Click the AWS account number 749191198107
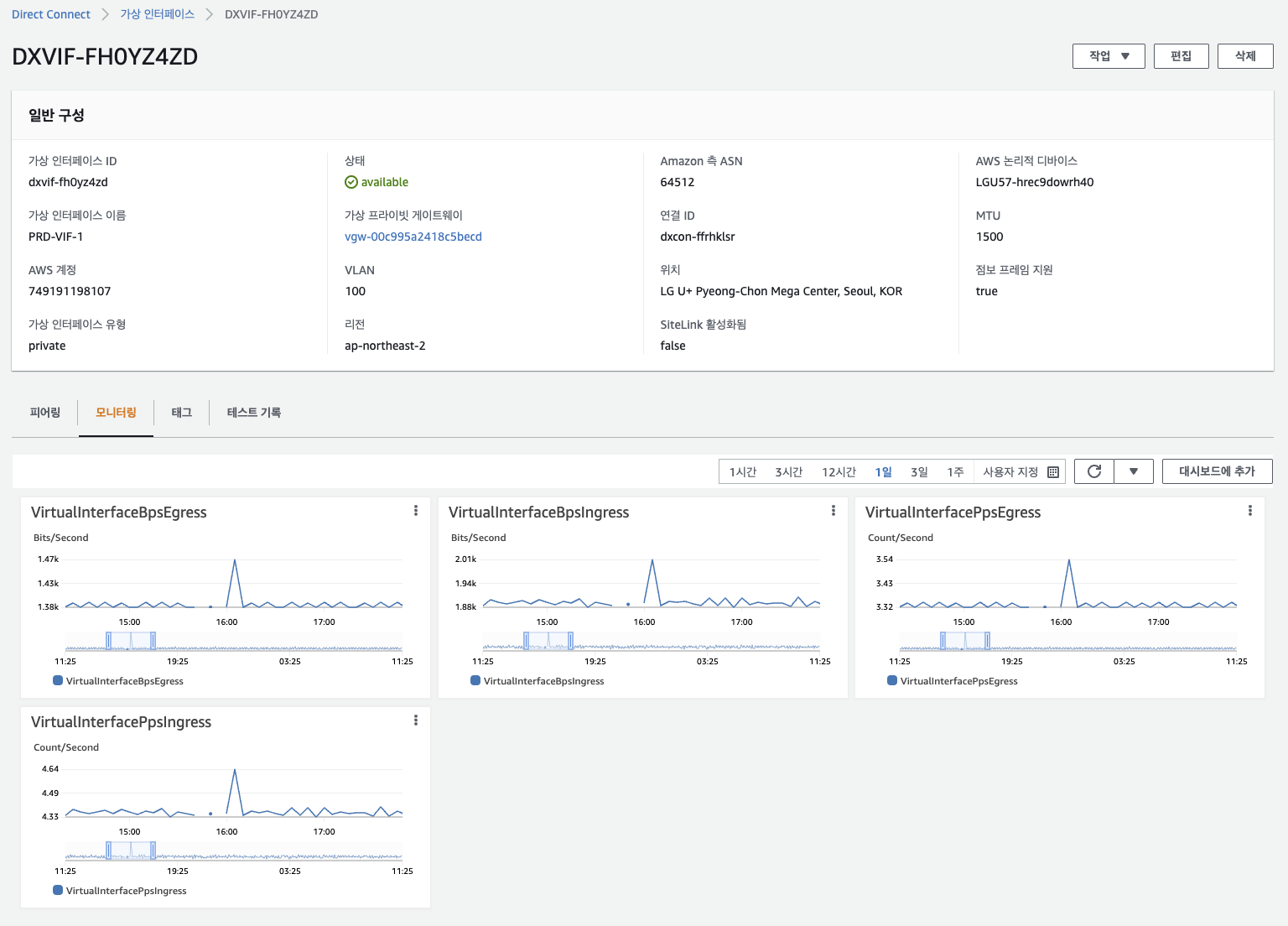Viewport: 1288px width, 926px height. click(x=70, y=291)
